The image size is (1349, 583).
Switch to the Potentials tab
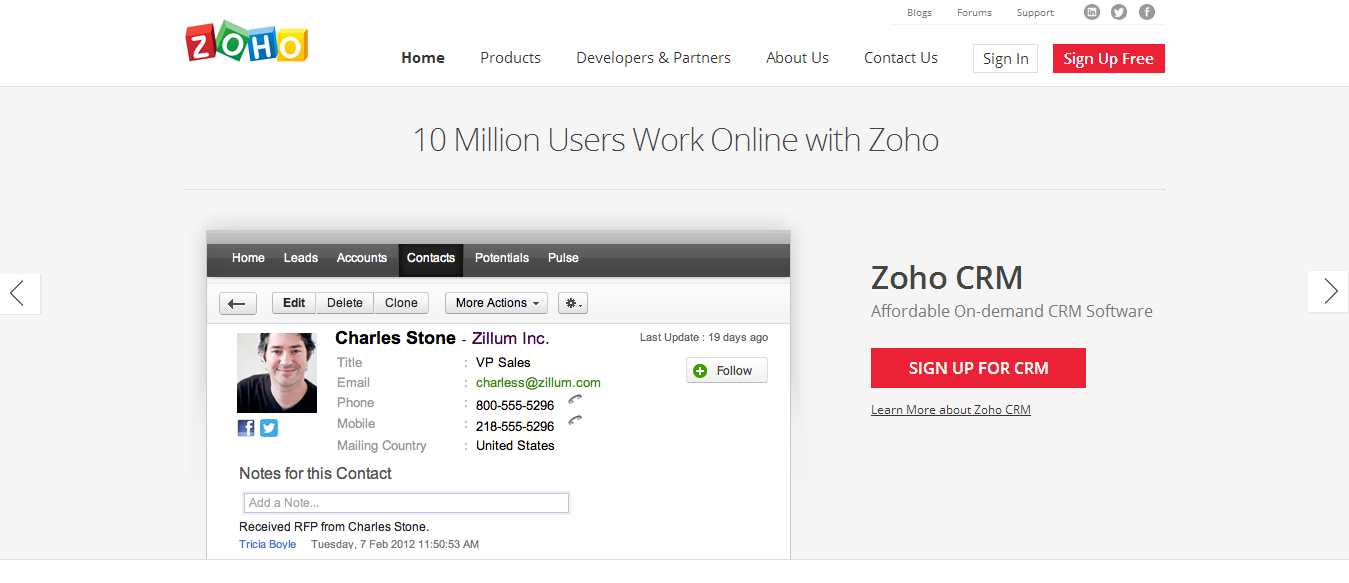502,258
